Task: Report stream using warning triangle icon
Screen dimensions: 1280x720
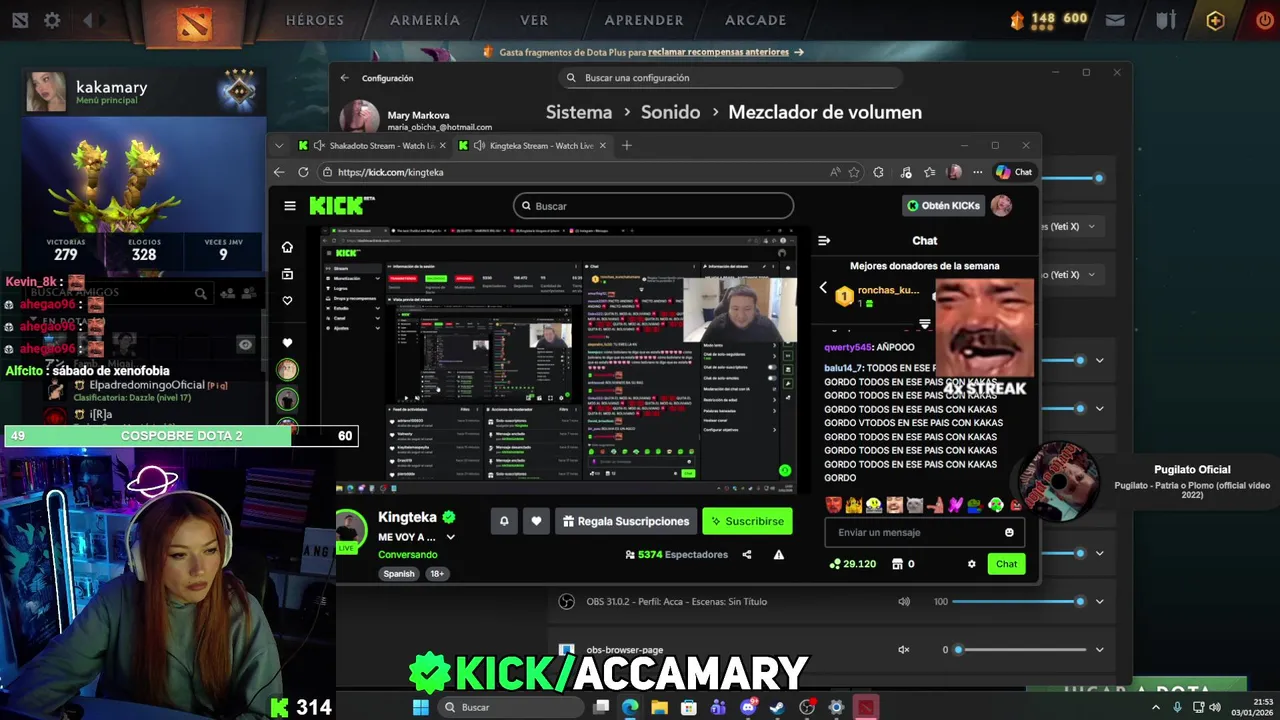Action: (779, 555)
